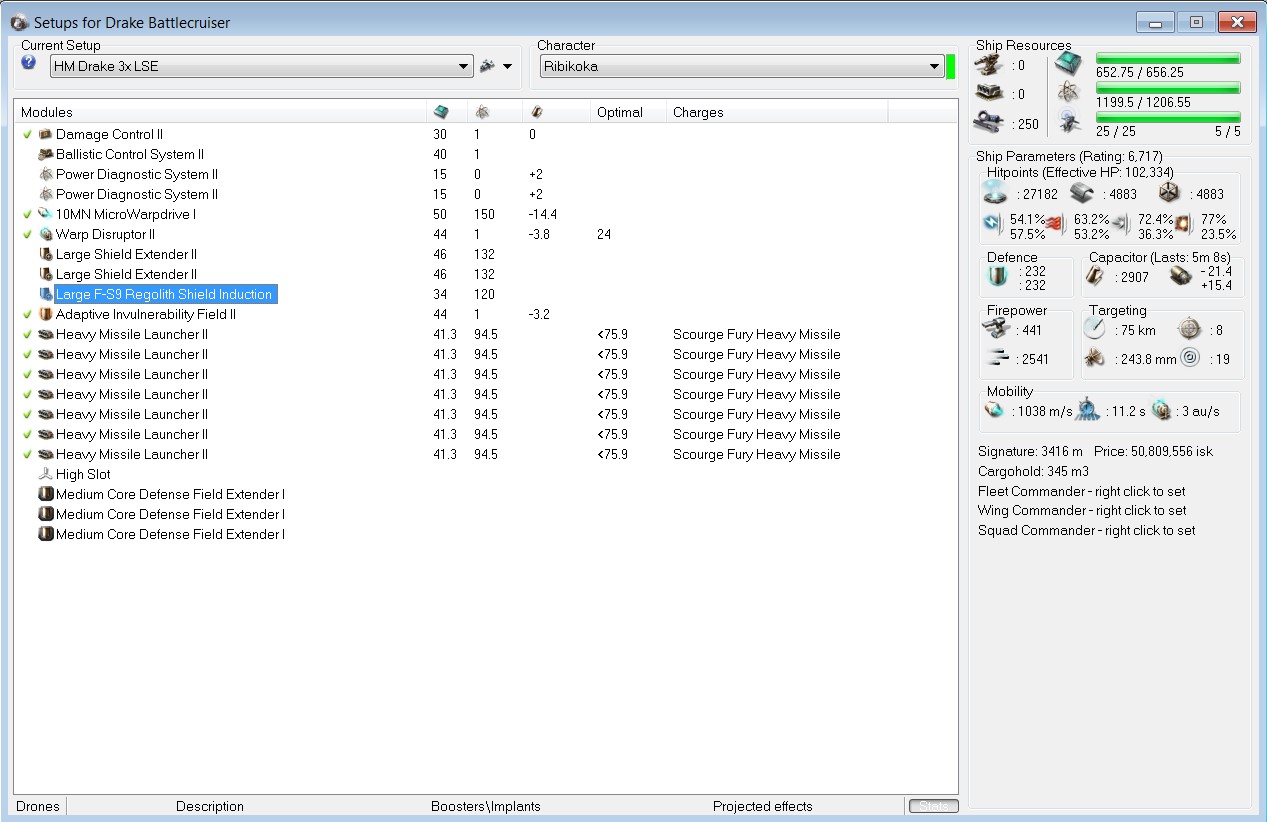Click the volley damage icon showing 2541
Image resolution: width=1267 pixels, height=822 pixels.
pos(997,358)
